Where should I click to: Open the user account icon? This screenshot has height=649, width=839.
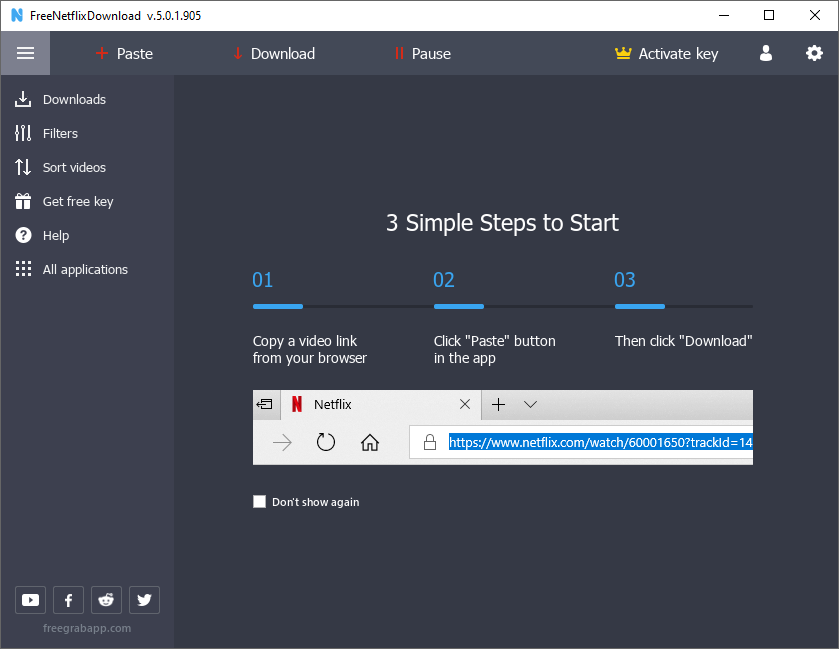(x=766, y=53)
